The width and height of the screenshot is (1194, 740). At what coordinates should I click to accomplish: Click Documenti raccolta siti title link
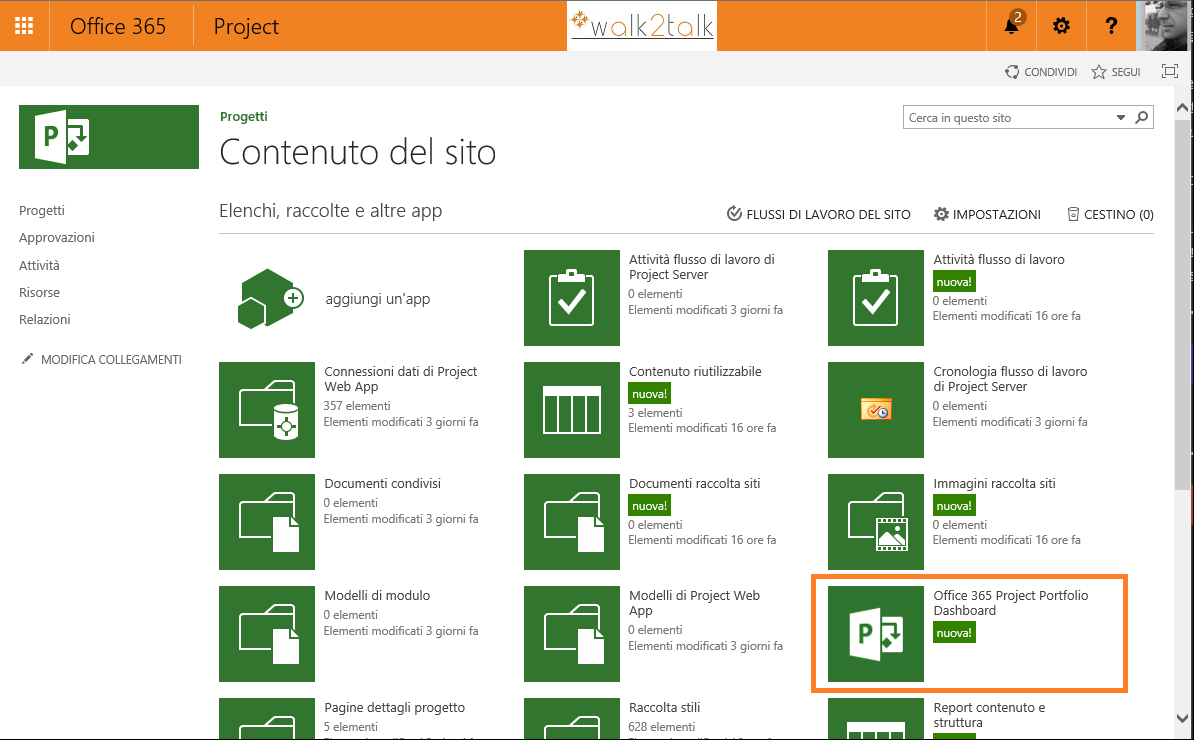tap(694, 483)
